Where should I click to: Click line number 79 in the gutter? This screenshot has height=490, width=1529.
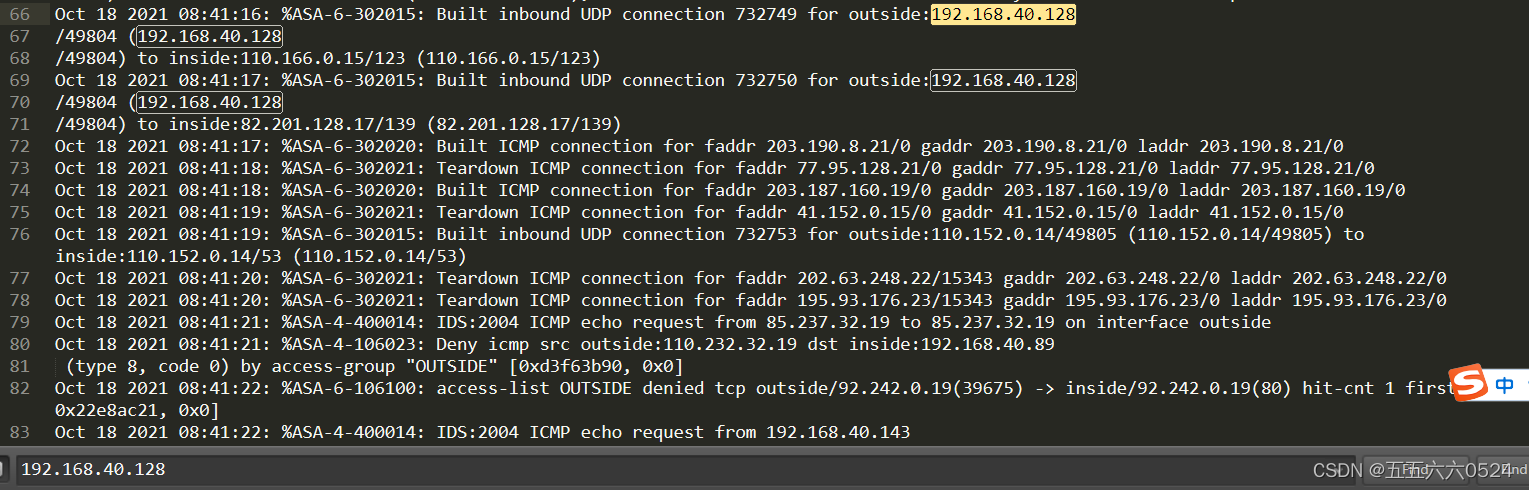tap(19, 322)
